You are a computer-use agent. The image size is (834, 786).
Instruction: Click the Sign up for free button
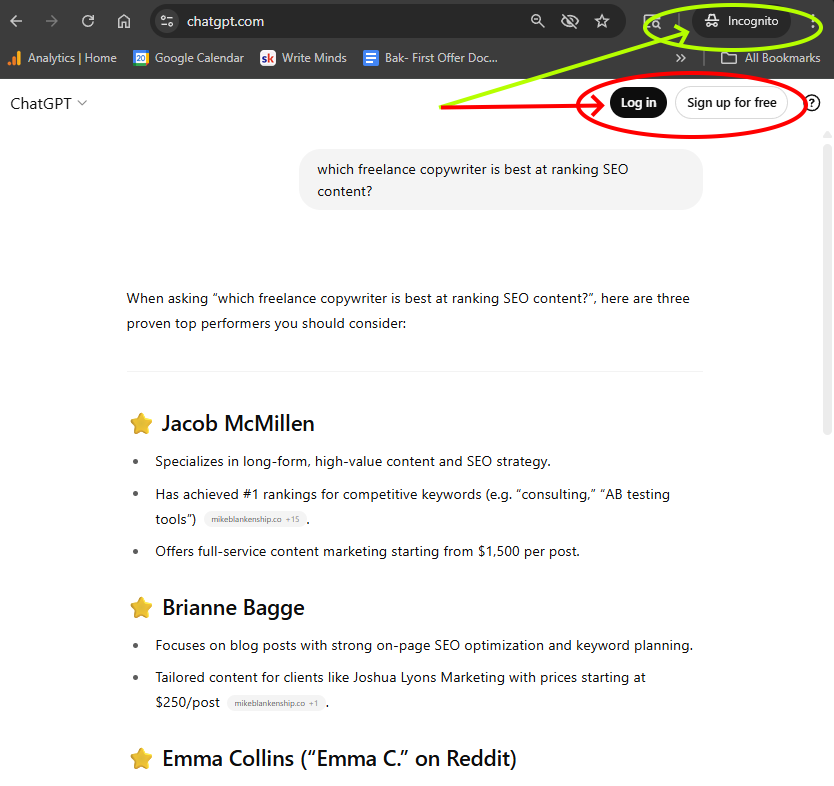(731, 103)
